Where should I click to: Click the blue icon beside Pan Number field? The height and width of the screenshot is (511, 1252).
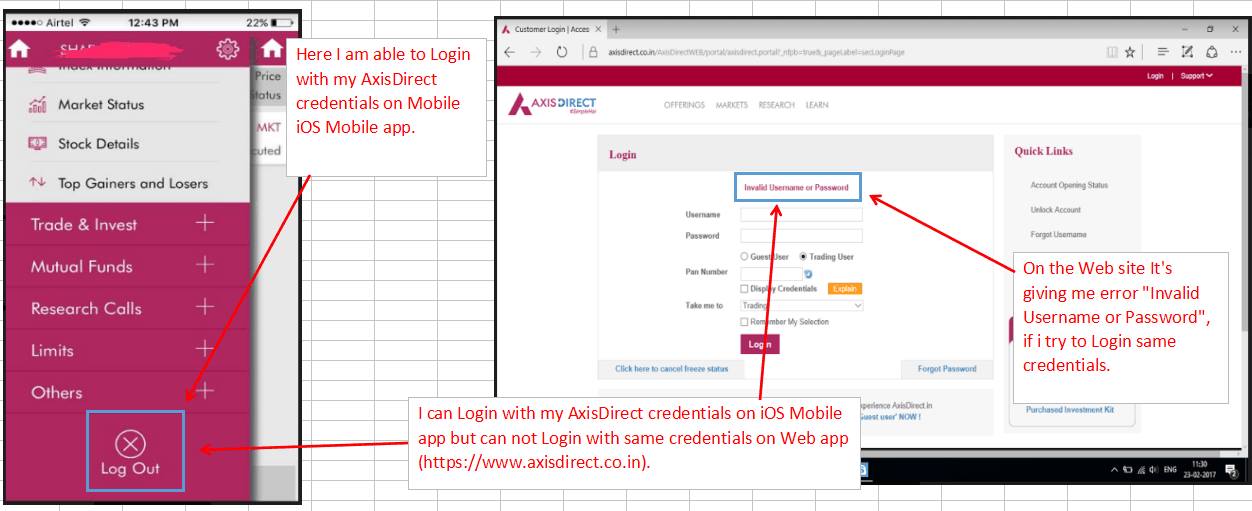(x=808, y=274)
